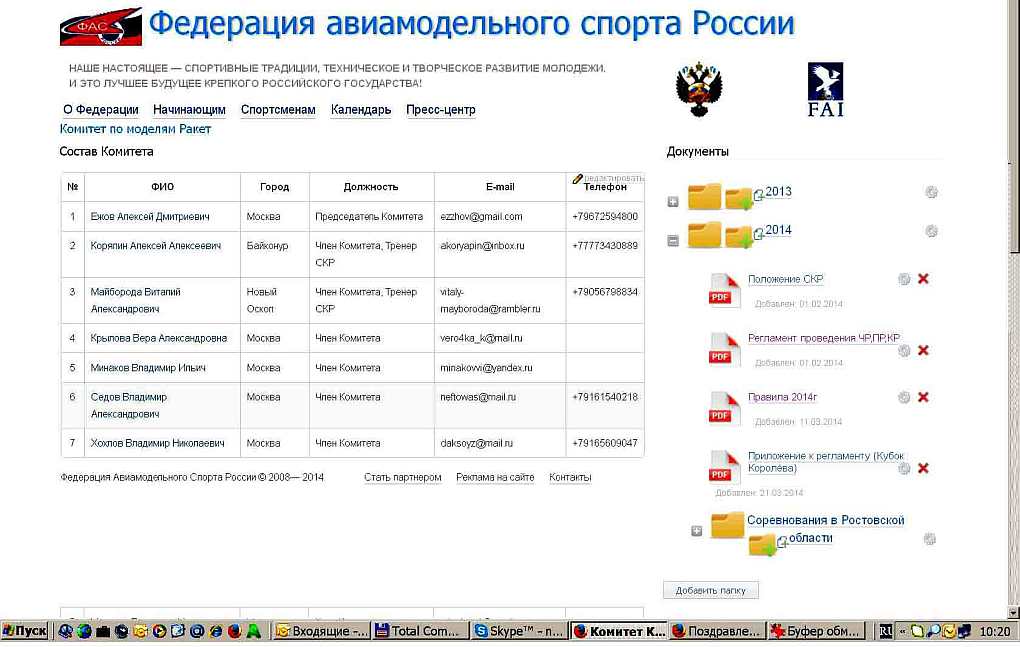Click the pencil edit icon above the table
Image resolution: width=1020 pixels, height=647 pixels.
577,178
